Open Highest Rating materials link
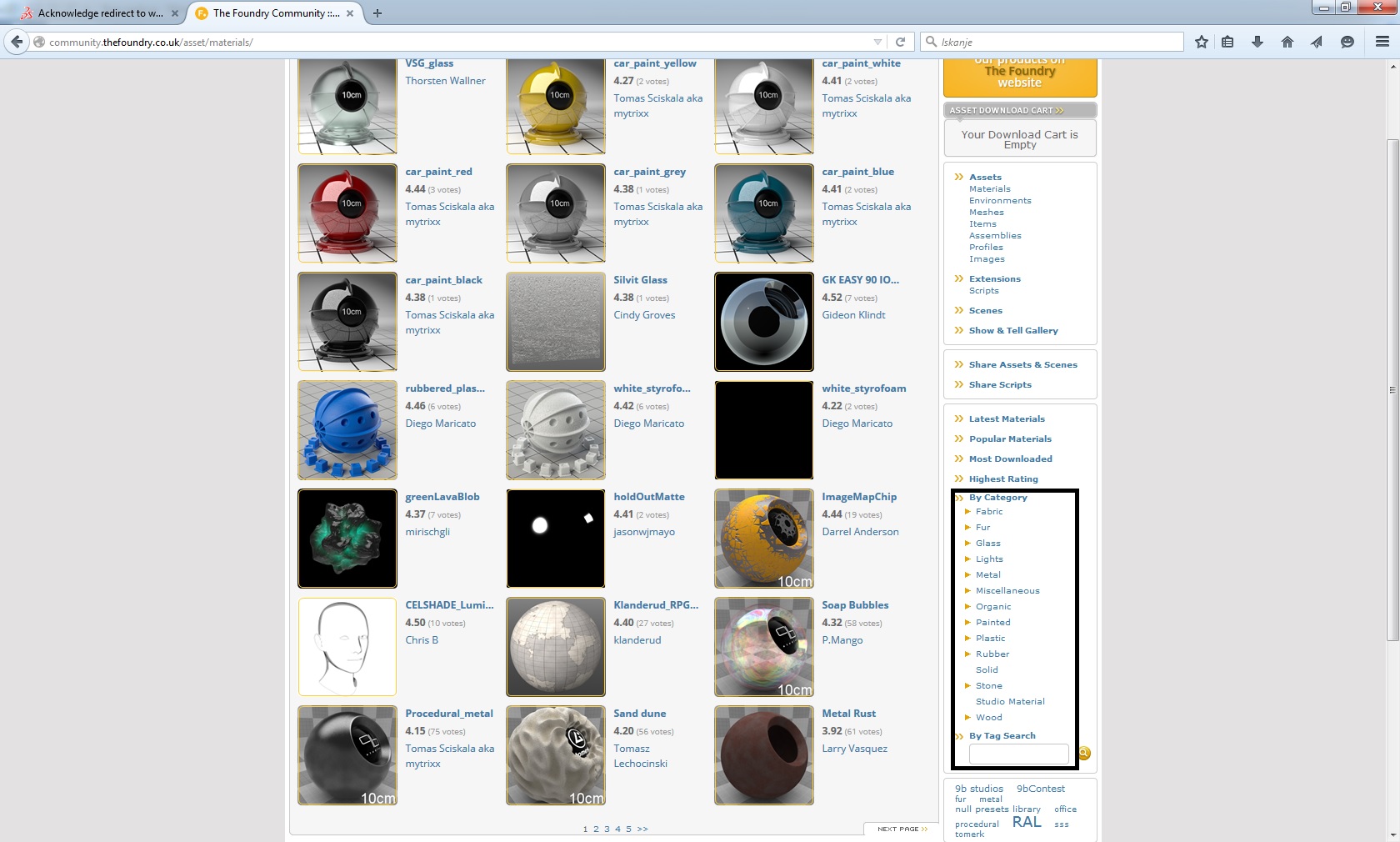 (x=1002, y=479)
